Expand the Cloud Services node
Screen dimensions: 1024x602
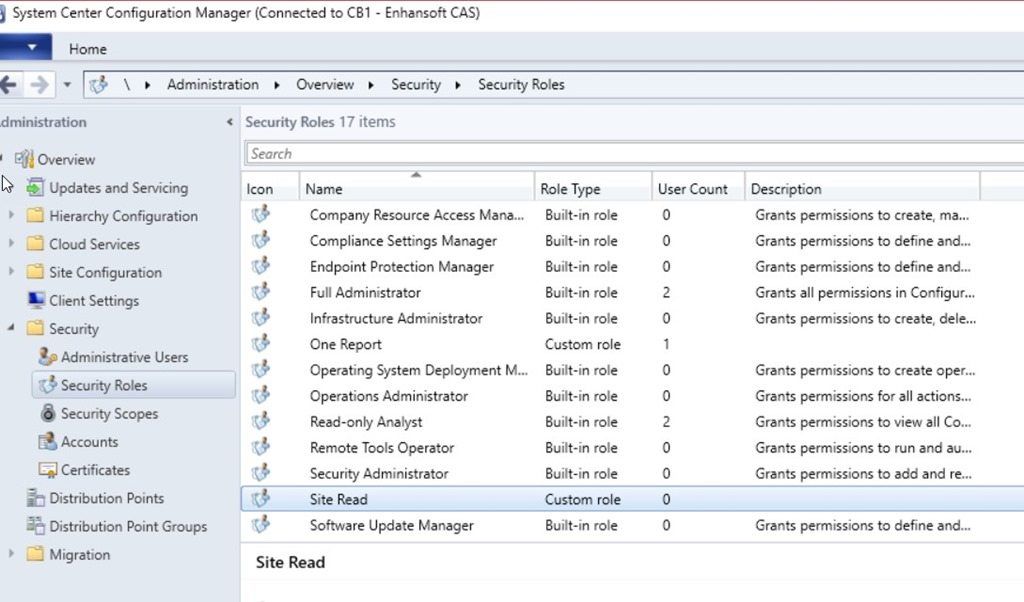point(11,243)
